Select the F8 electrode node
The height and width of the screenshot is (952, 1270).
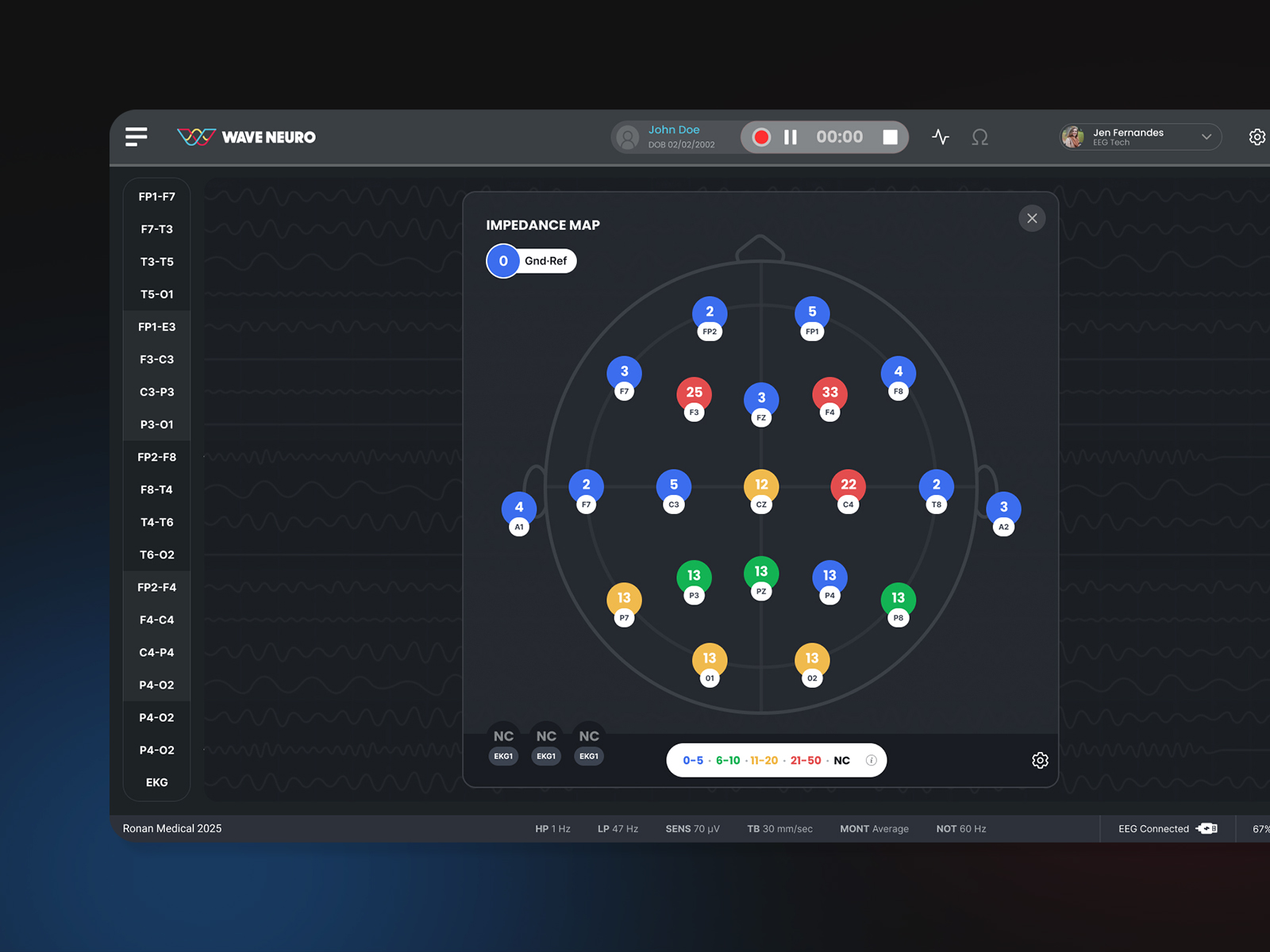tap(899, 378)
